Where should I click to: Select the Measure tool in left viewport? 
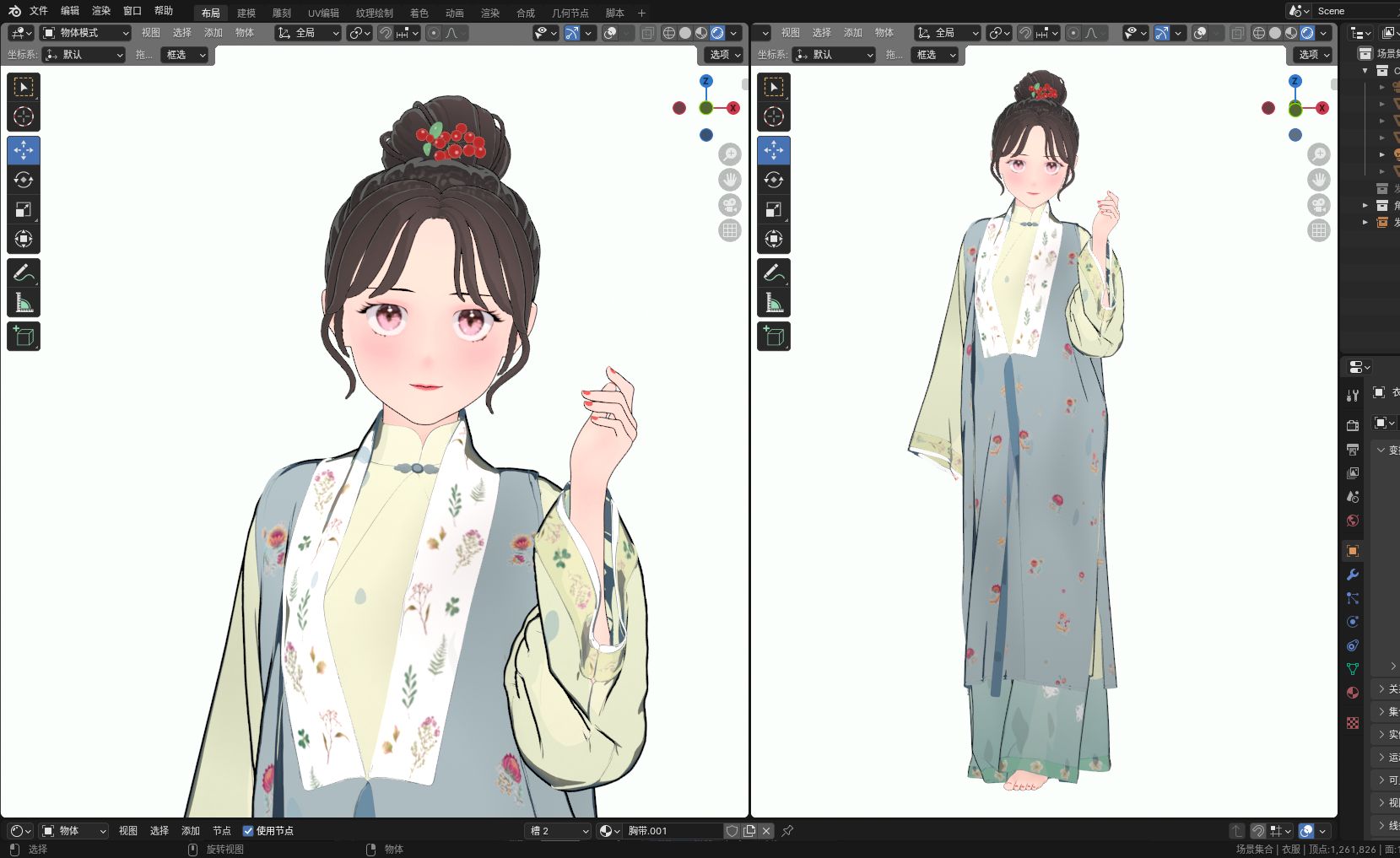pos(24,302)
